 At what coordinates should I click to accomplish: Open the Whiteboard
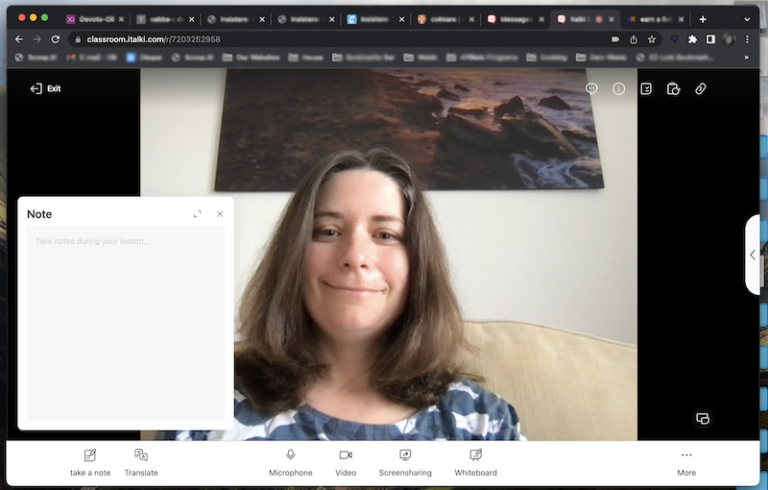(x=475, y=456)
